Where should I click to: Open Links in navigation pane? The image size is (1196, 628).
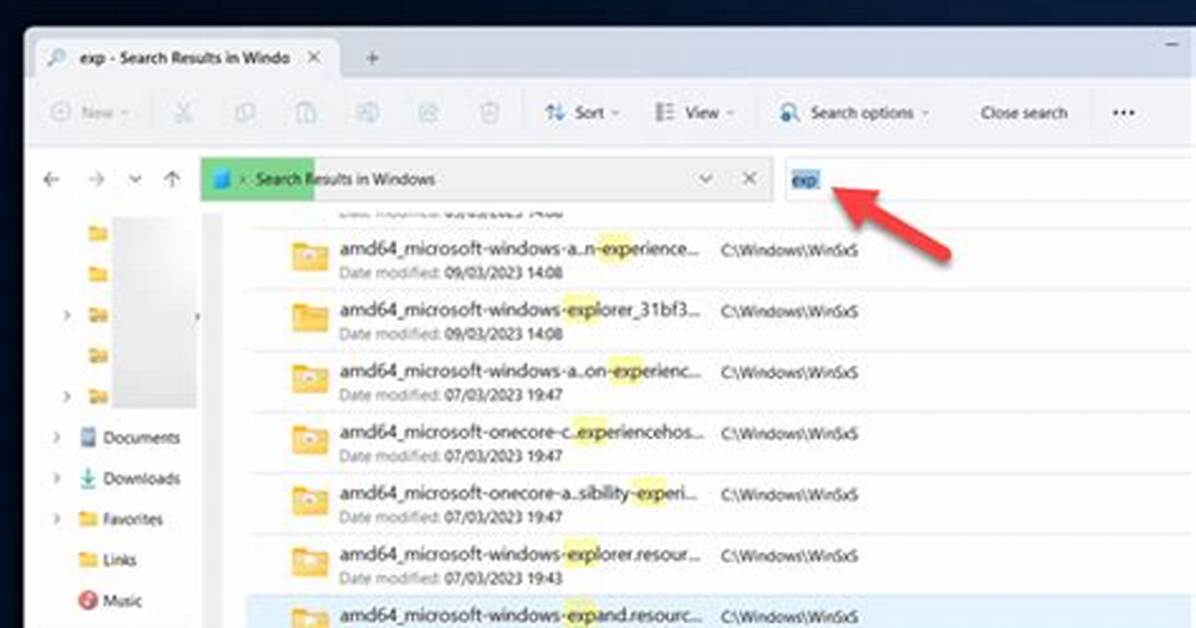point(119,560)
